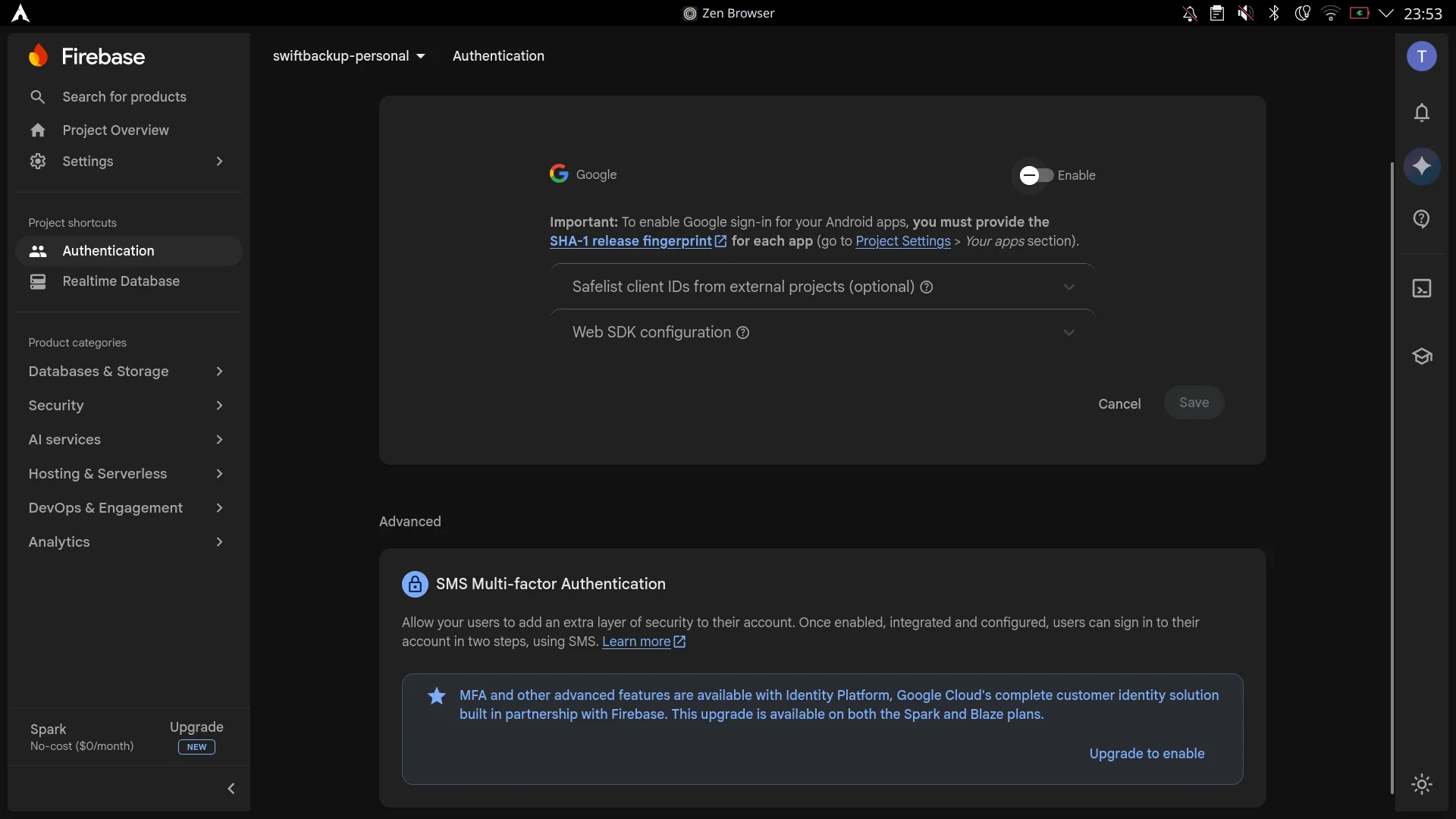Click the Google G provider logo
Viewport: 1456px width, 819px height.
[559, 174]
